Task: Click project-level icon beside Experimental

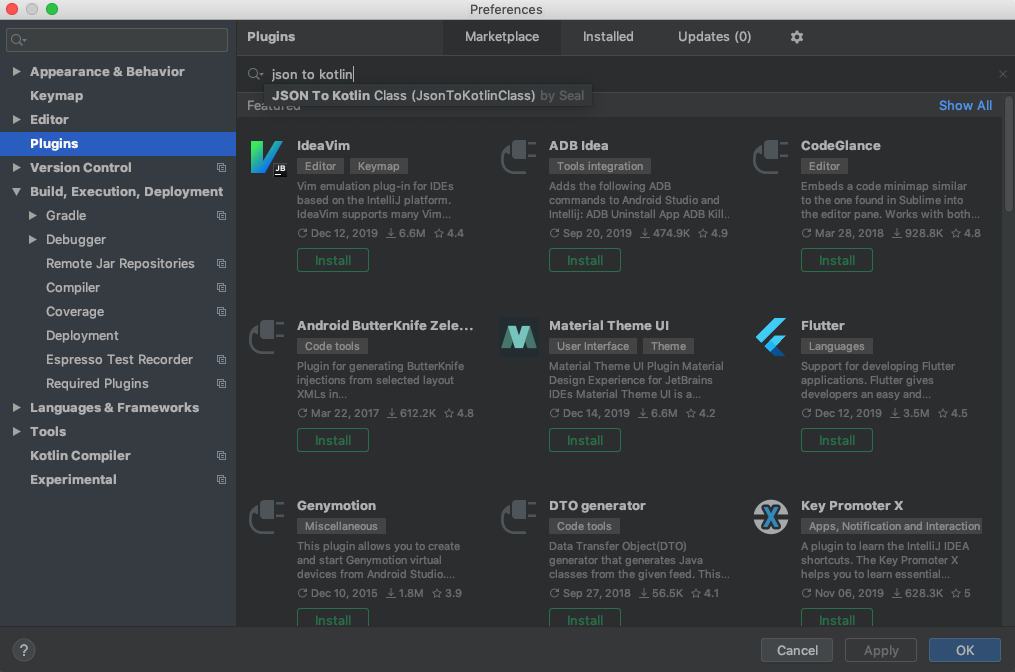Action: [221, 480]
